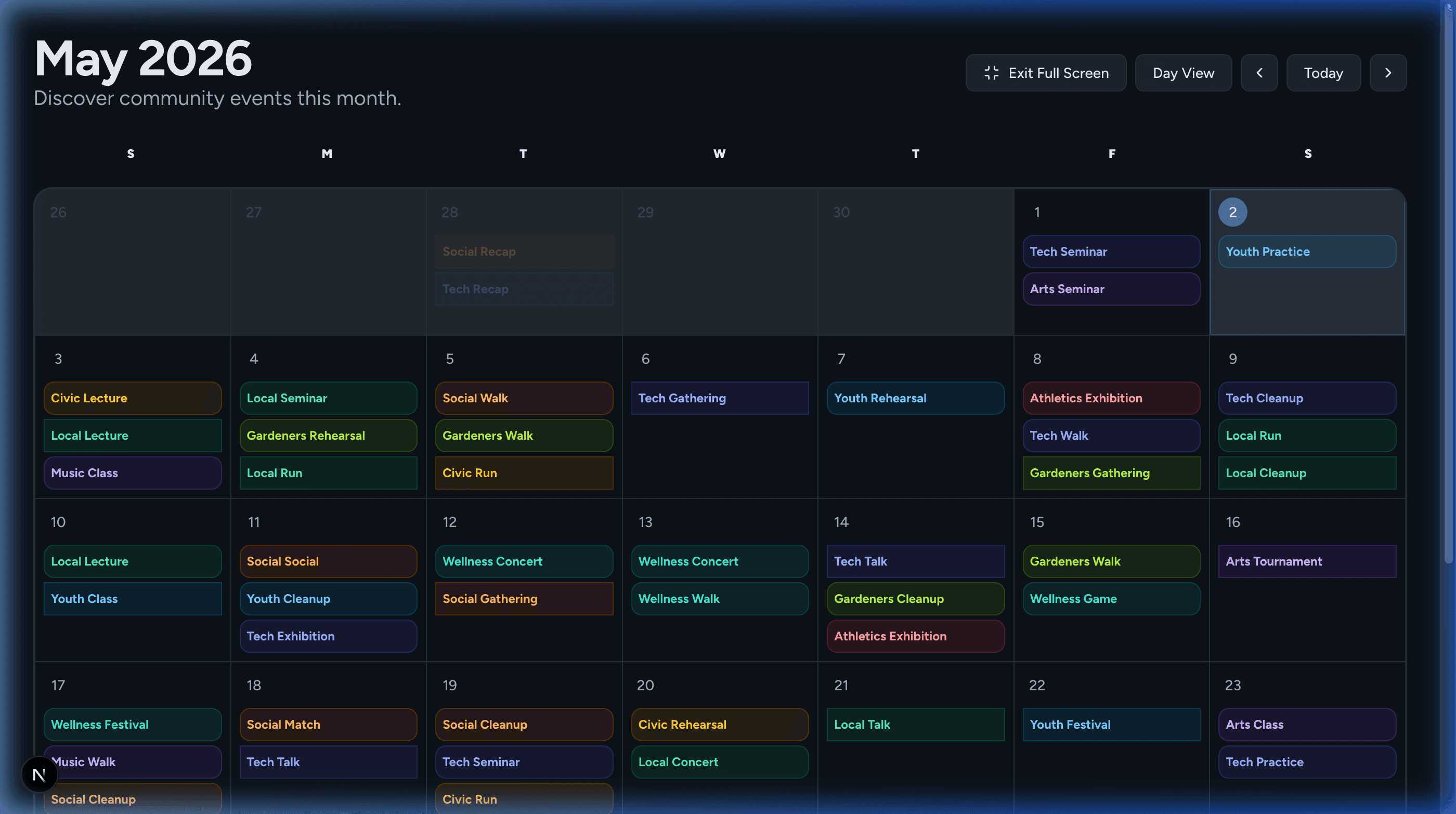
Task: Open the Gardeners Rehearsal event
Action: [328, 436]
